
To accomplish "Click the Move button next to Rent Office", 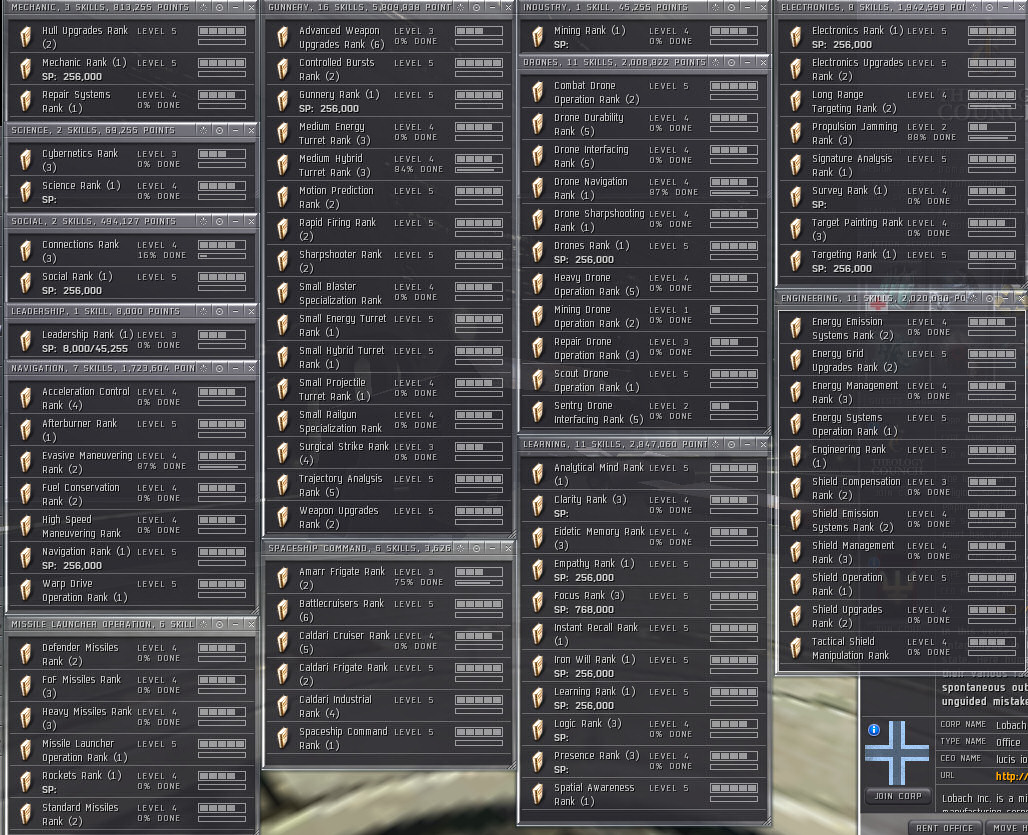I will (x=1006, y=828).
